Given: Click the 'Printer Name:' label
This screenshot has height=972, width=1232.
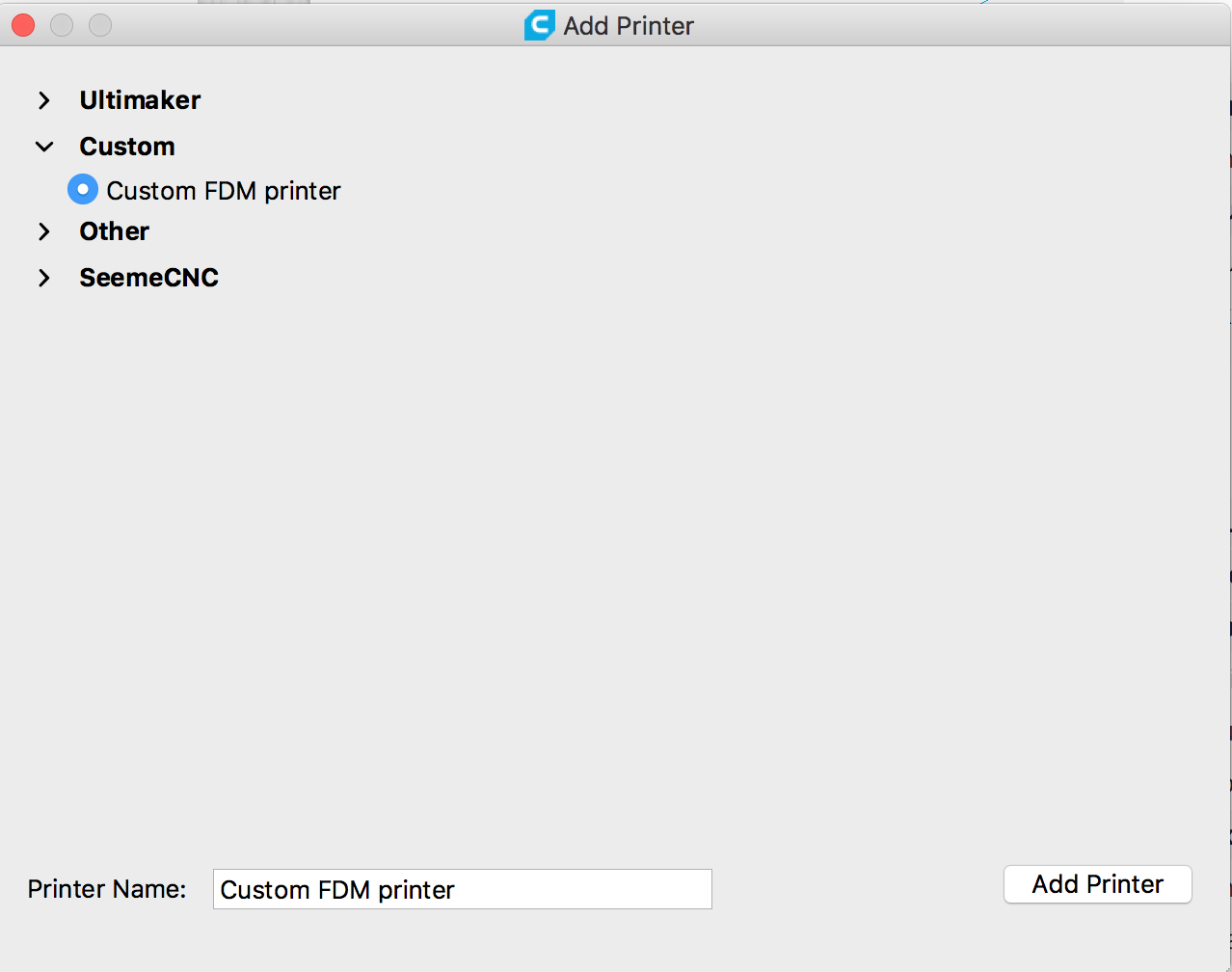Looking at the screenshot, I should (x=107, y=889).
